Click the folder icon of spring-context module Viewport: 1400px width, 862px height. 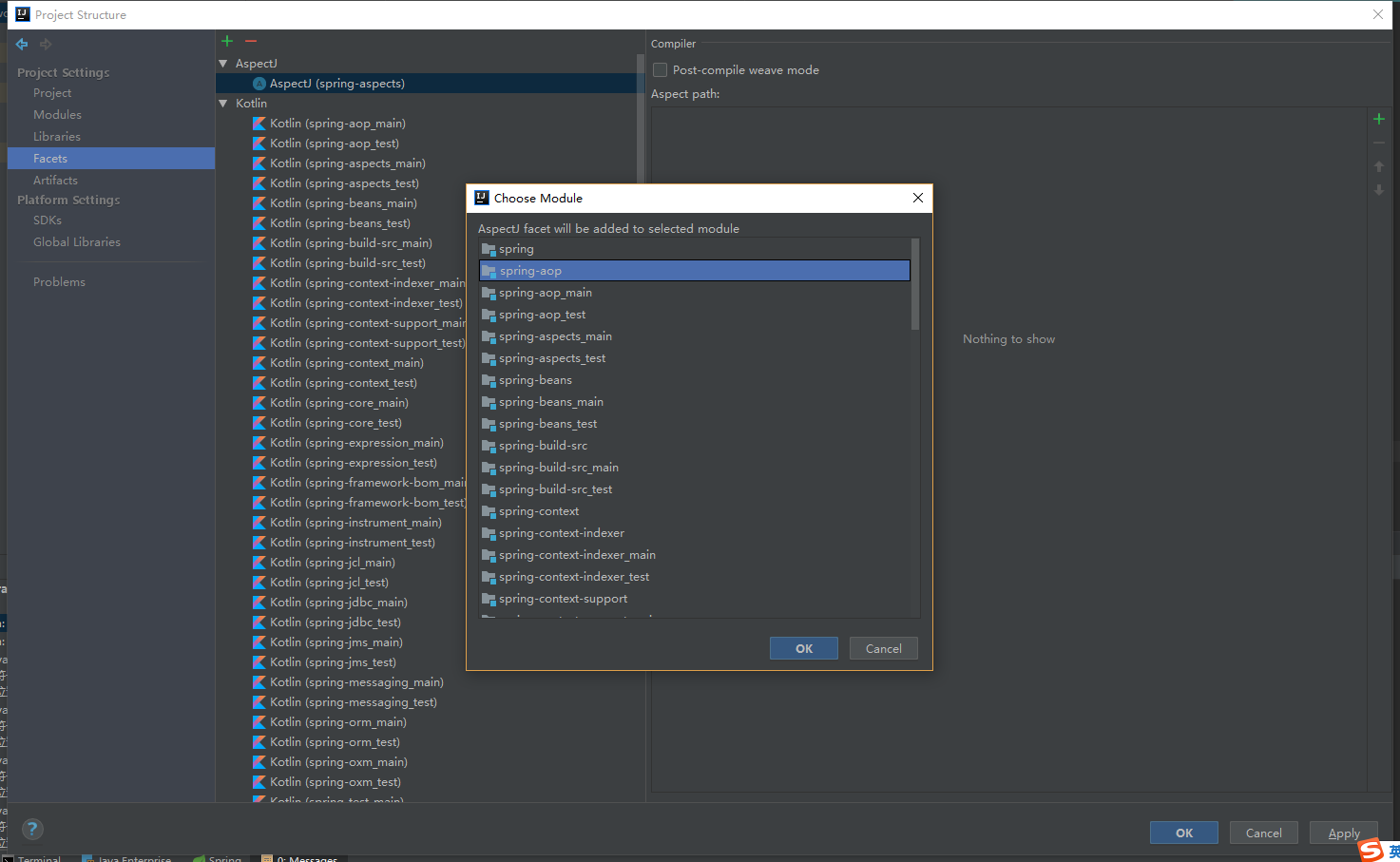pyautogui.click(x=489, y=511)
